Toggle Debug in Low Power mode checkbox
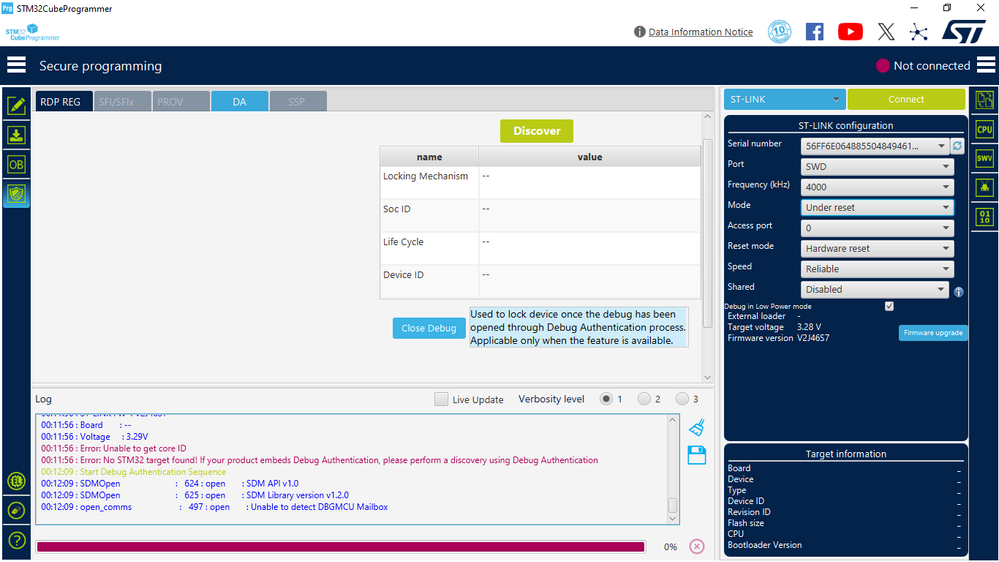 pyautogui.click(x=889, y=306)
